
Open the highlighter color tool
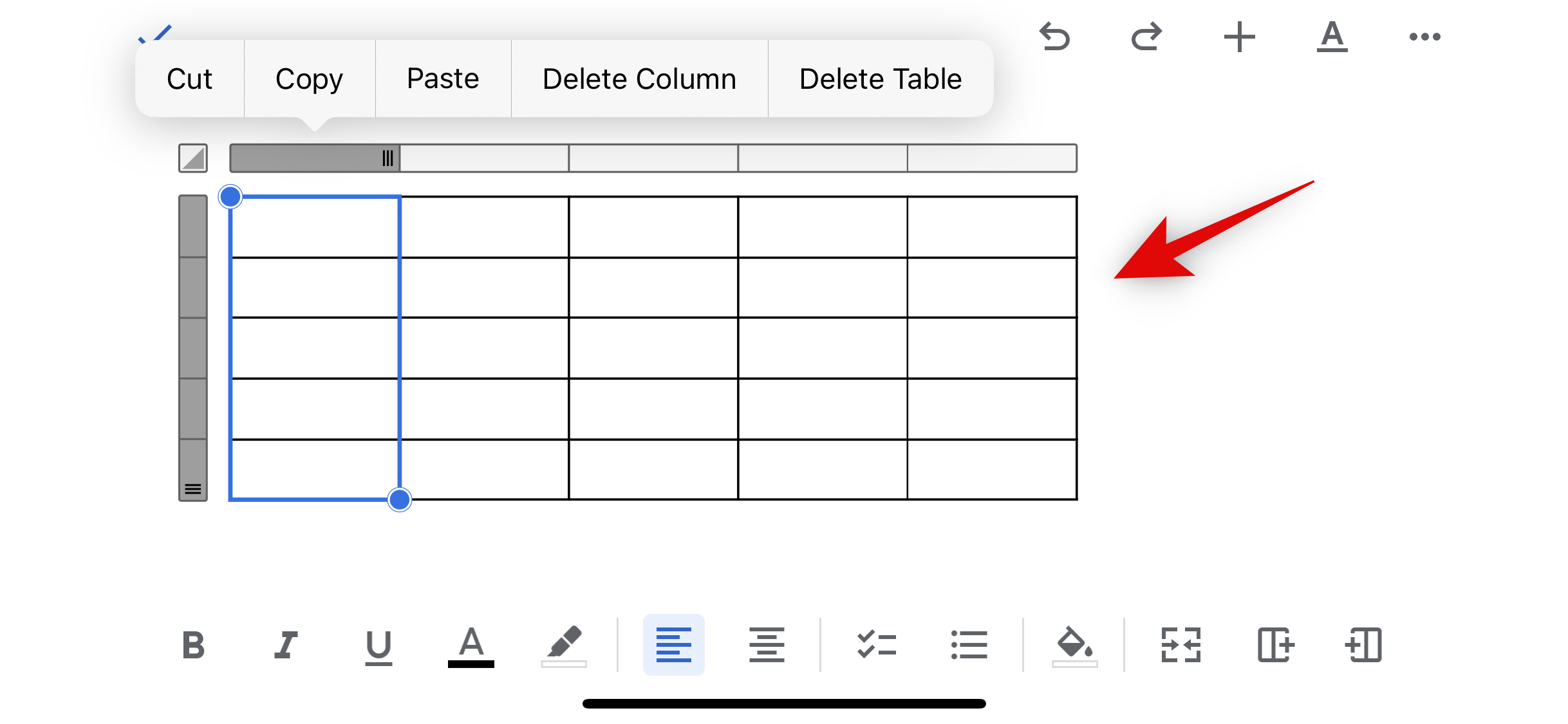(564, 645)
